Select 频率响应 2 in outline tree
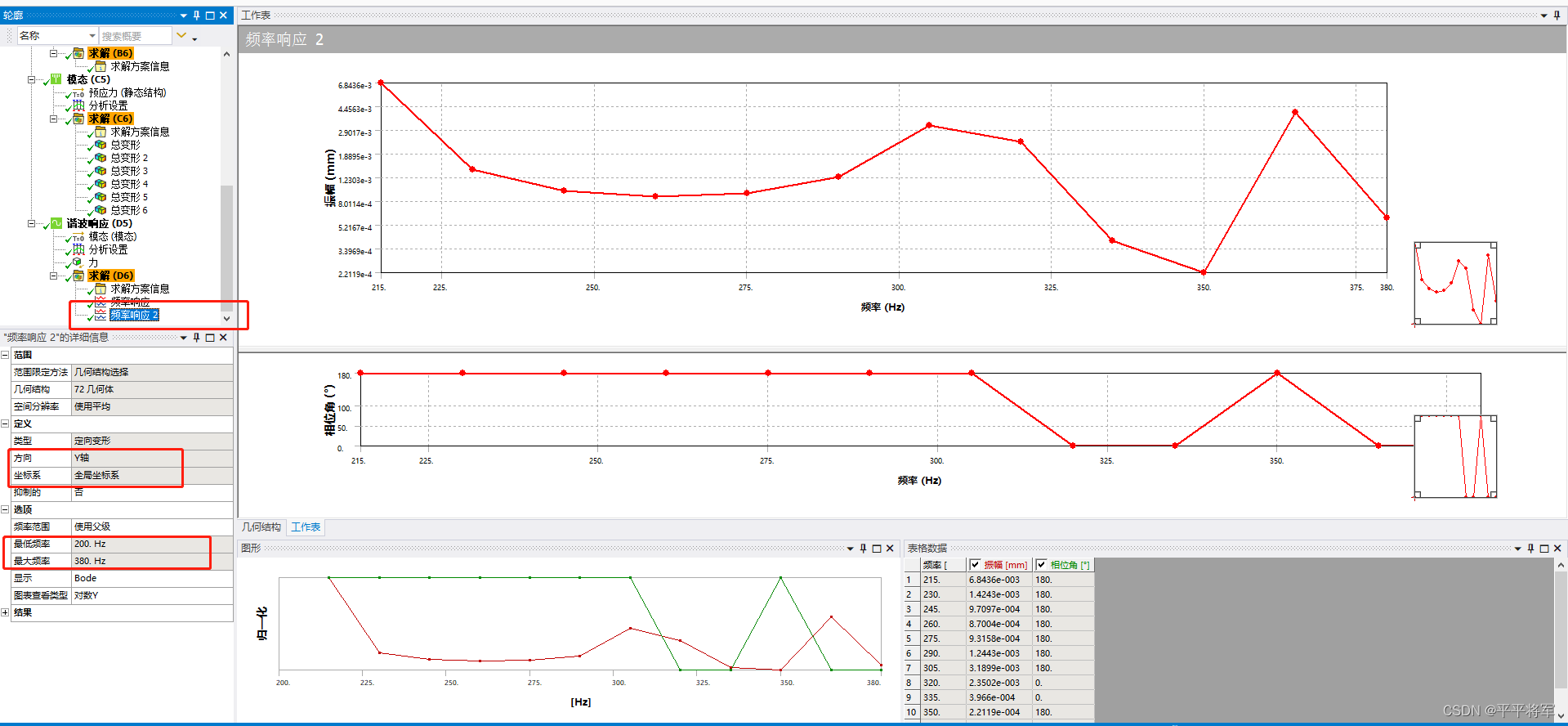This screenshot has width=1568, height=726. 134,315
